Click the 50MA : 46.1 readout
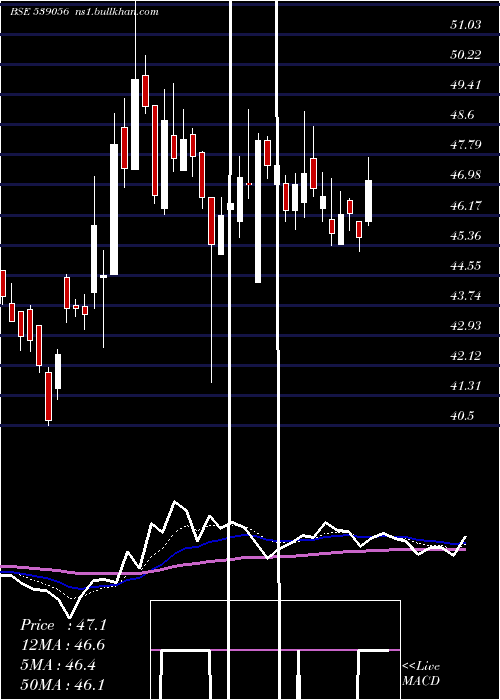The height and width of the screenshot is (700, 500). pyautogui.click(x=62, y=685)
